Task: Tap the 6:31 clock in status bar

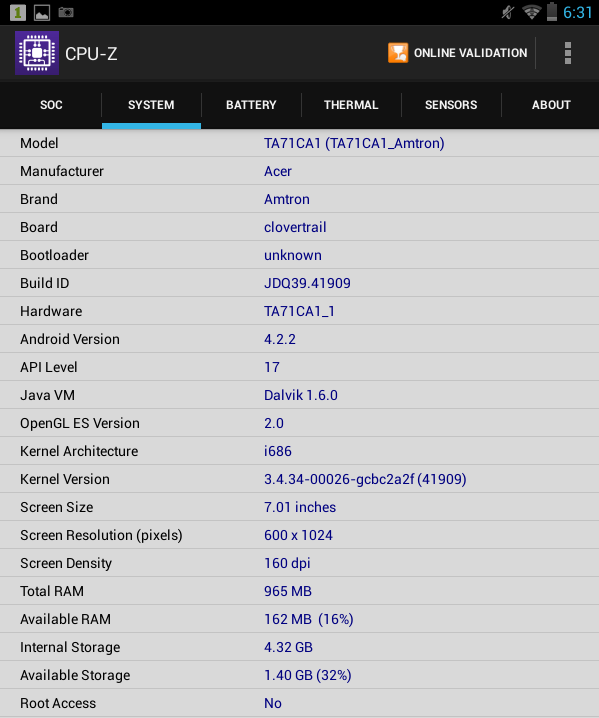Action: click(577, 12)
